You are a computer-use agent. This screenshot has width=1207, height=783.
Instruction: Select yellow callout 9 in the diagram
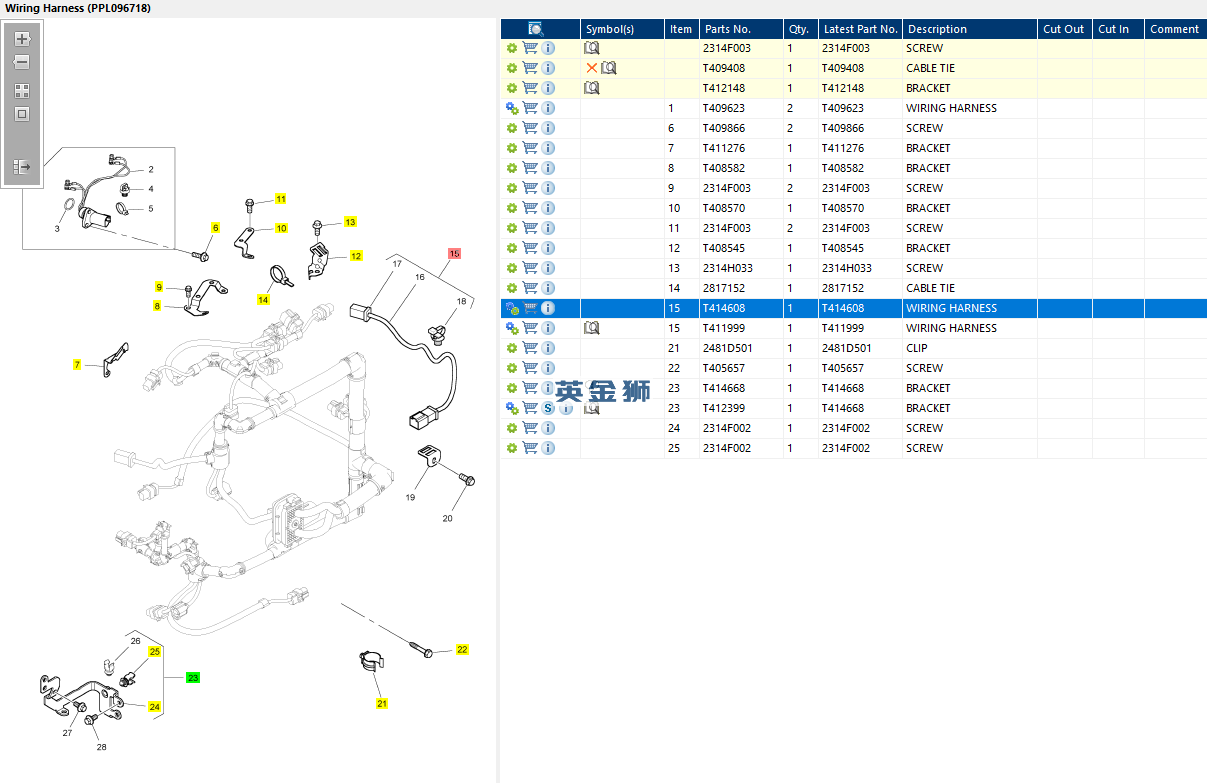tap(159, 288)
